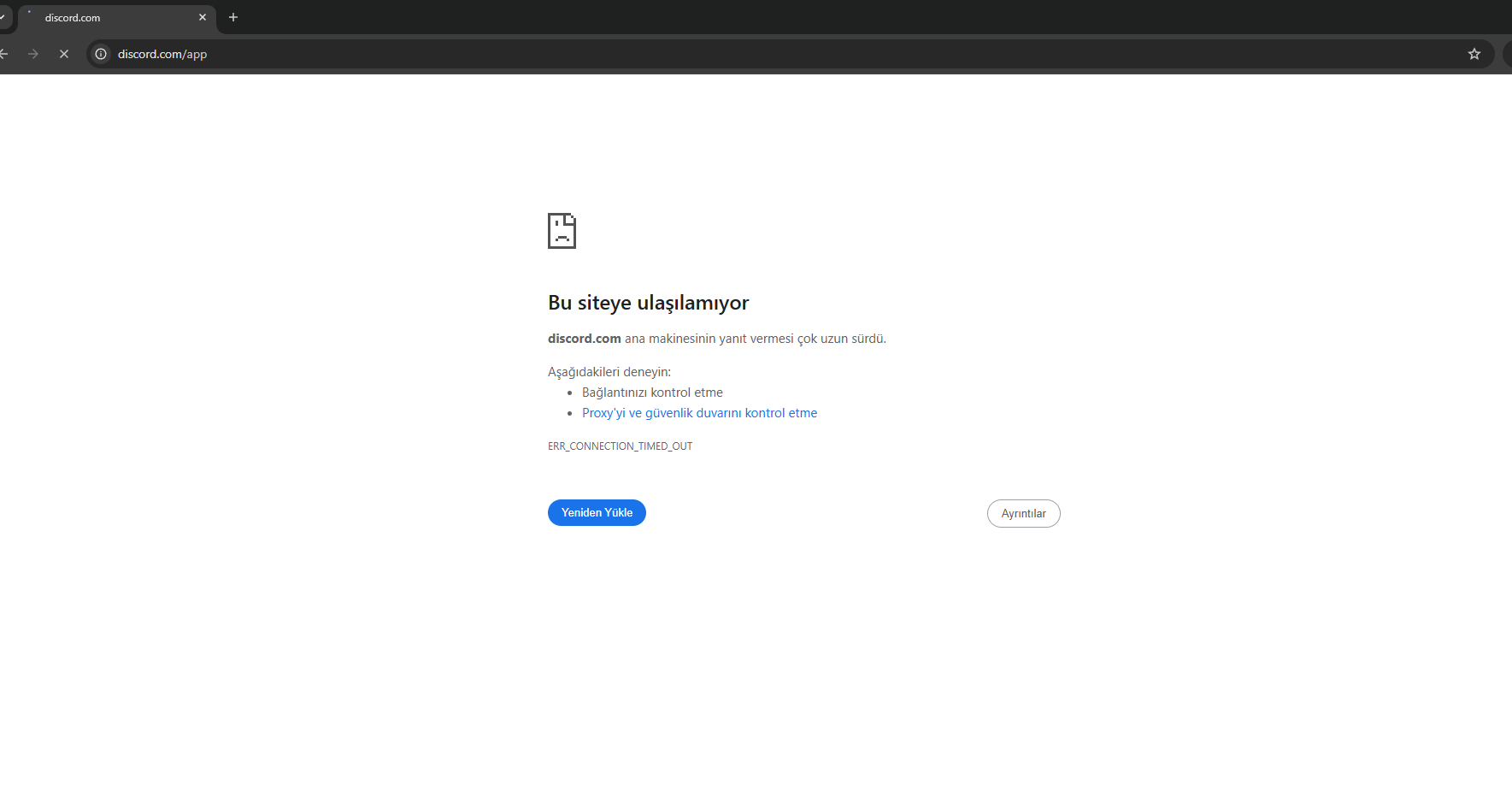Open the Ayrıntılar details button

(1023, 513)
